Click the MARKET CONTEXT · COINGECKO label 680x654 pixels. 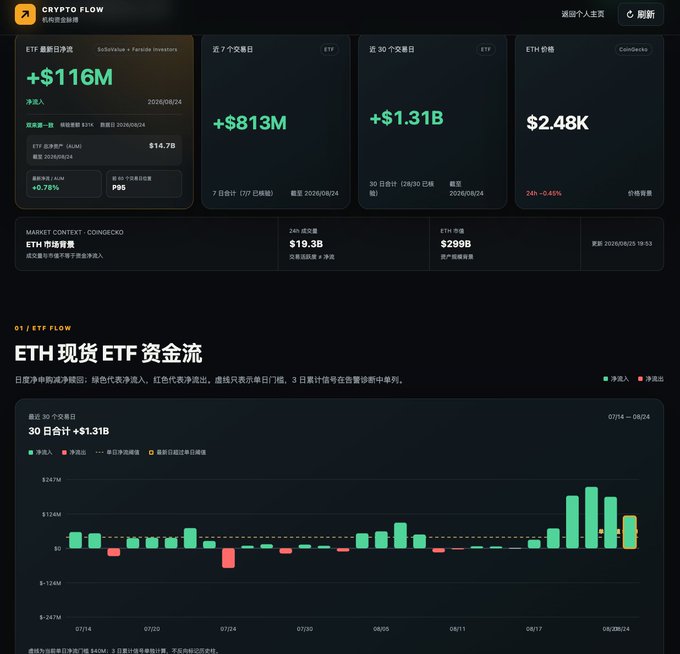[x=75, y=232]
